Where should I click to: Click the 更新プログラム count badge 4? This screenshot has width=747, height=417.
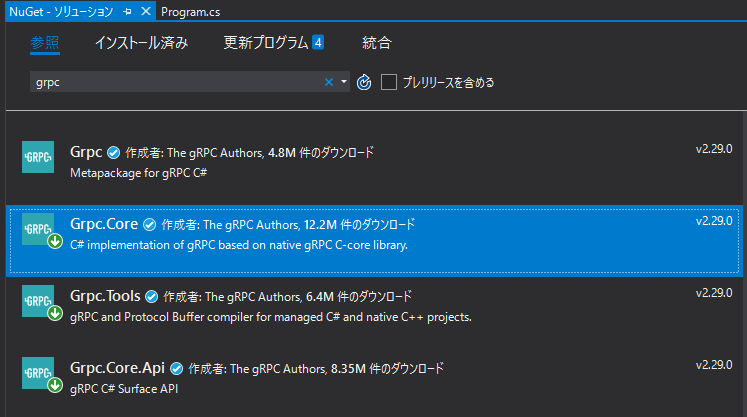(318, 42)
